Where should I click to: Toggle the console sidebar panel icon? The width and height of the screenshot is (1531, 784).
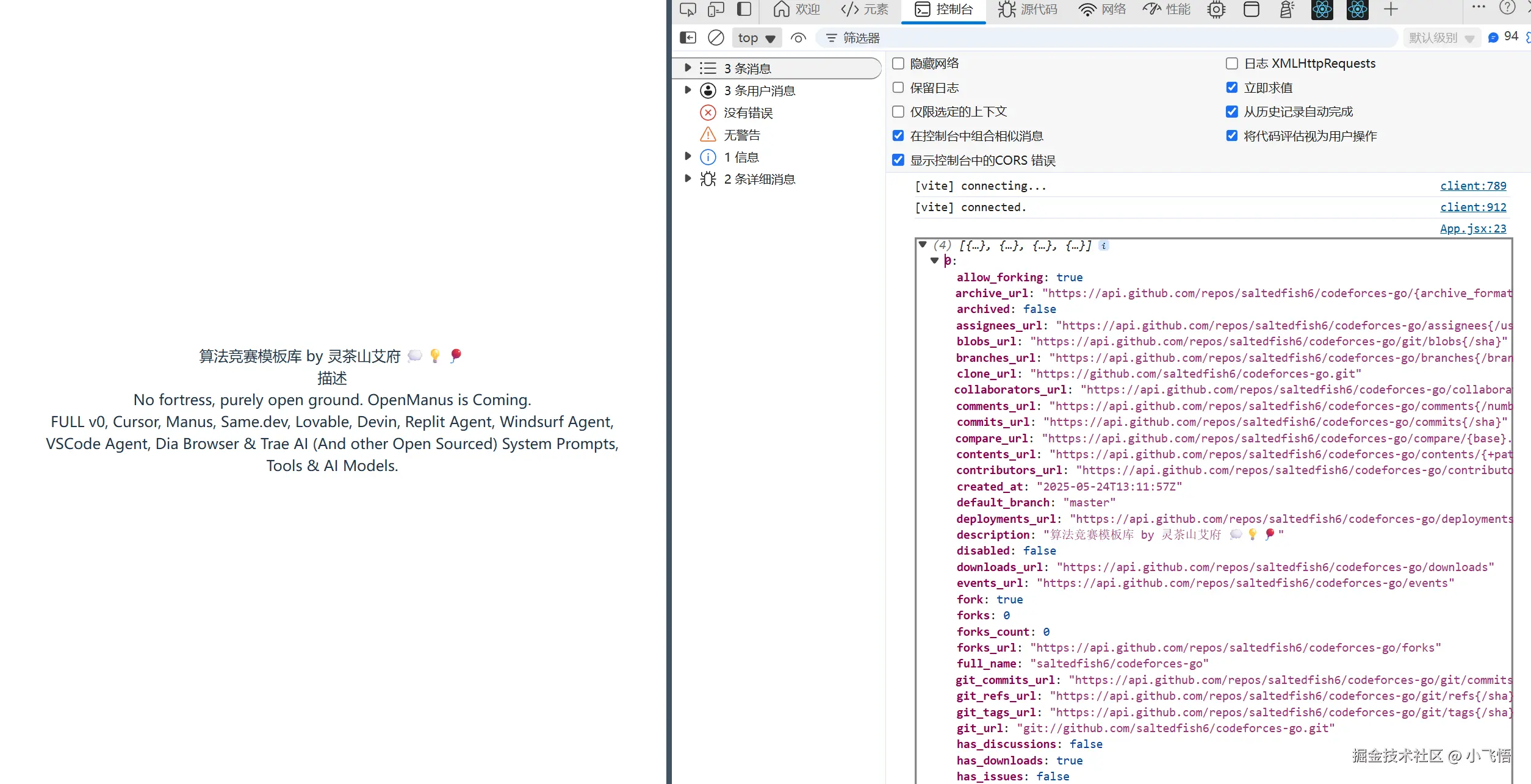[688, 38]
